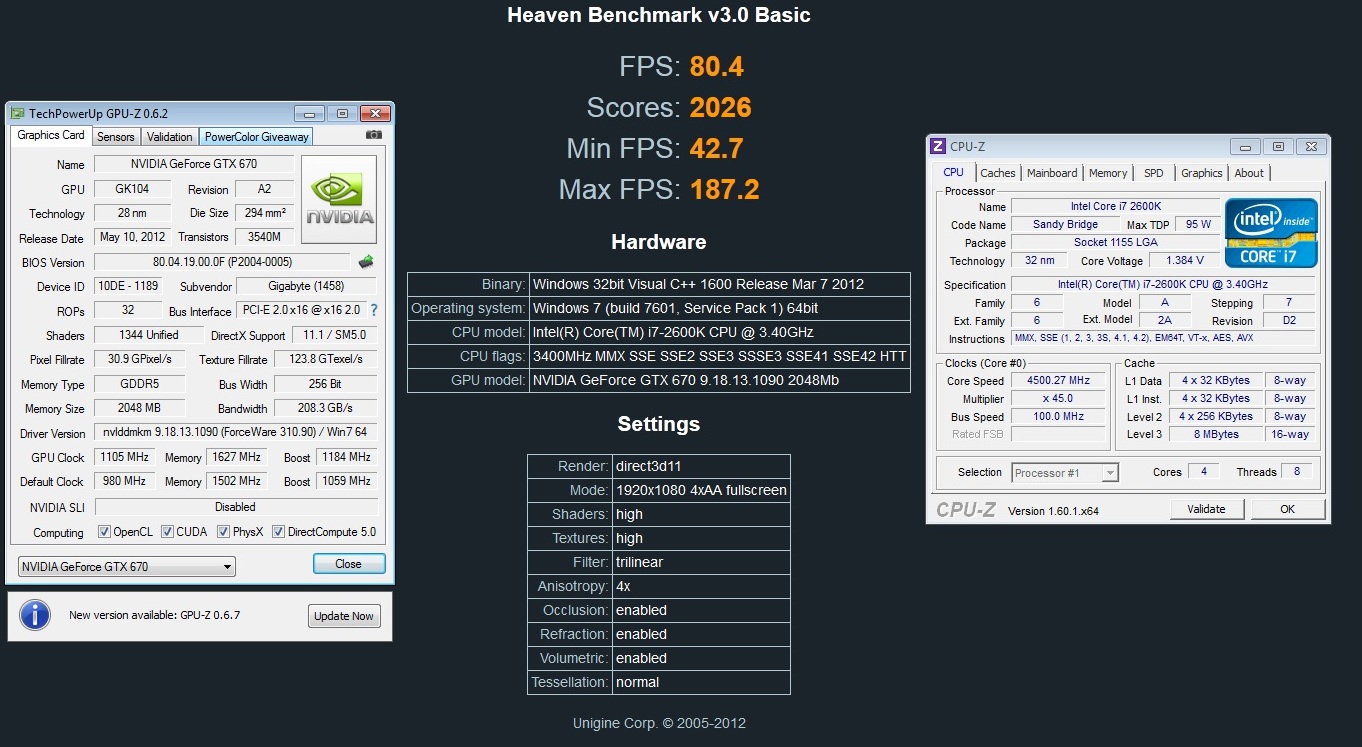Select the CPU tab in CPU-Z
The height and width of the screenshot is (747, 1362).
[954, 172]
